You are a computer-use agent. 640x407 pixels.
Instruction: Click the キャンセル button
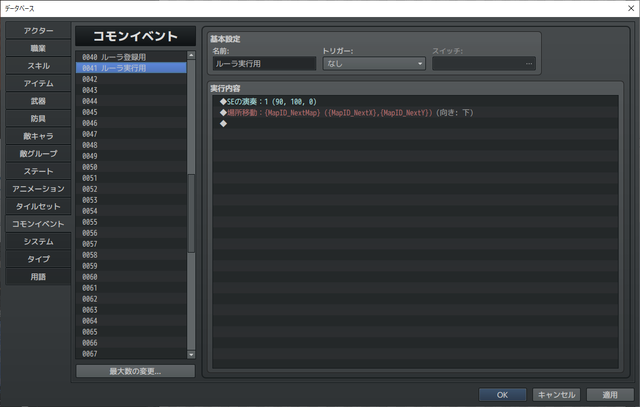click(x=556, y=395)
